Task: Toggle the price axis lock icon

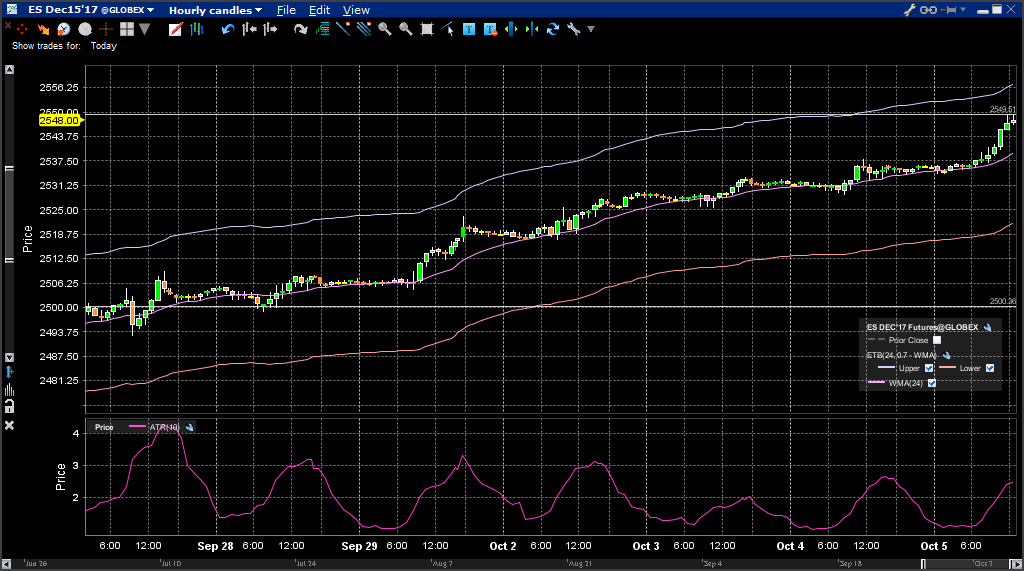Action: (x=9, y=407)
